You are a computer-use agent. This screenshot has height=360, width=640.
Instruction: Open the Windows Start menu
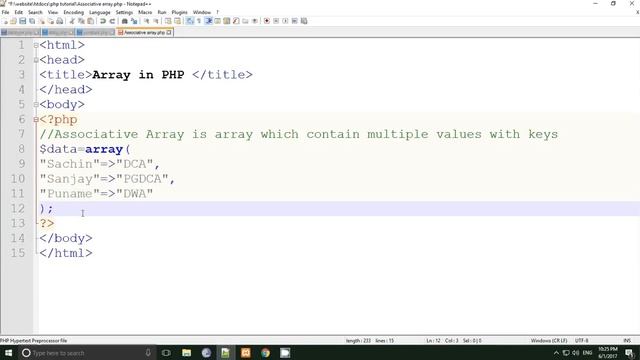pos(8,353)
